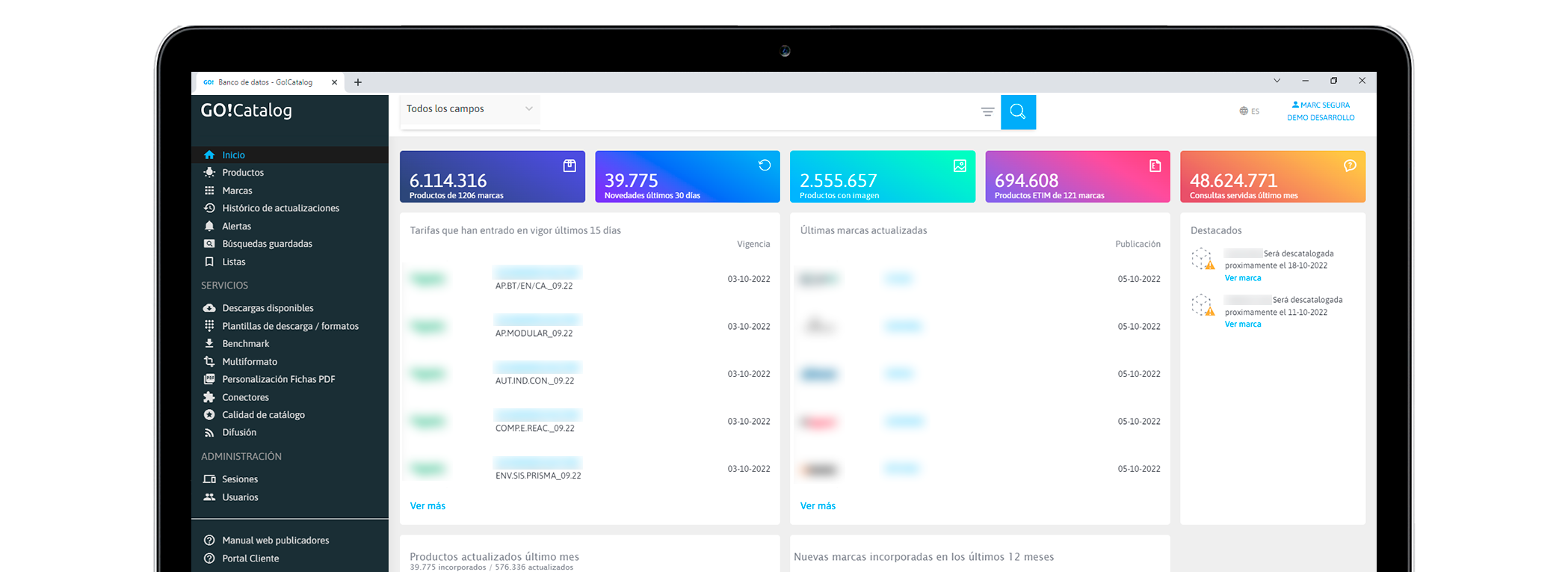This screenshot has height=572, width=1568.
Task: Click Ver más under Últimas marcas actualizadas
Action: point(818,506)
